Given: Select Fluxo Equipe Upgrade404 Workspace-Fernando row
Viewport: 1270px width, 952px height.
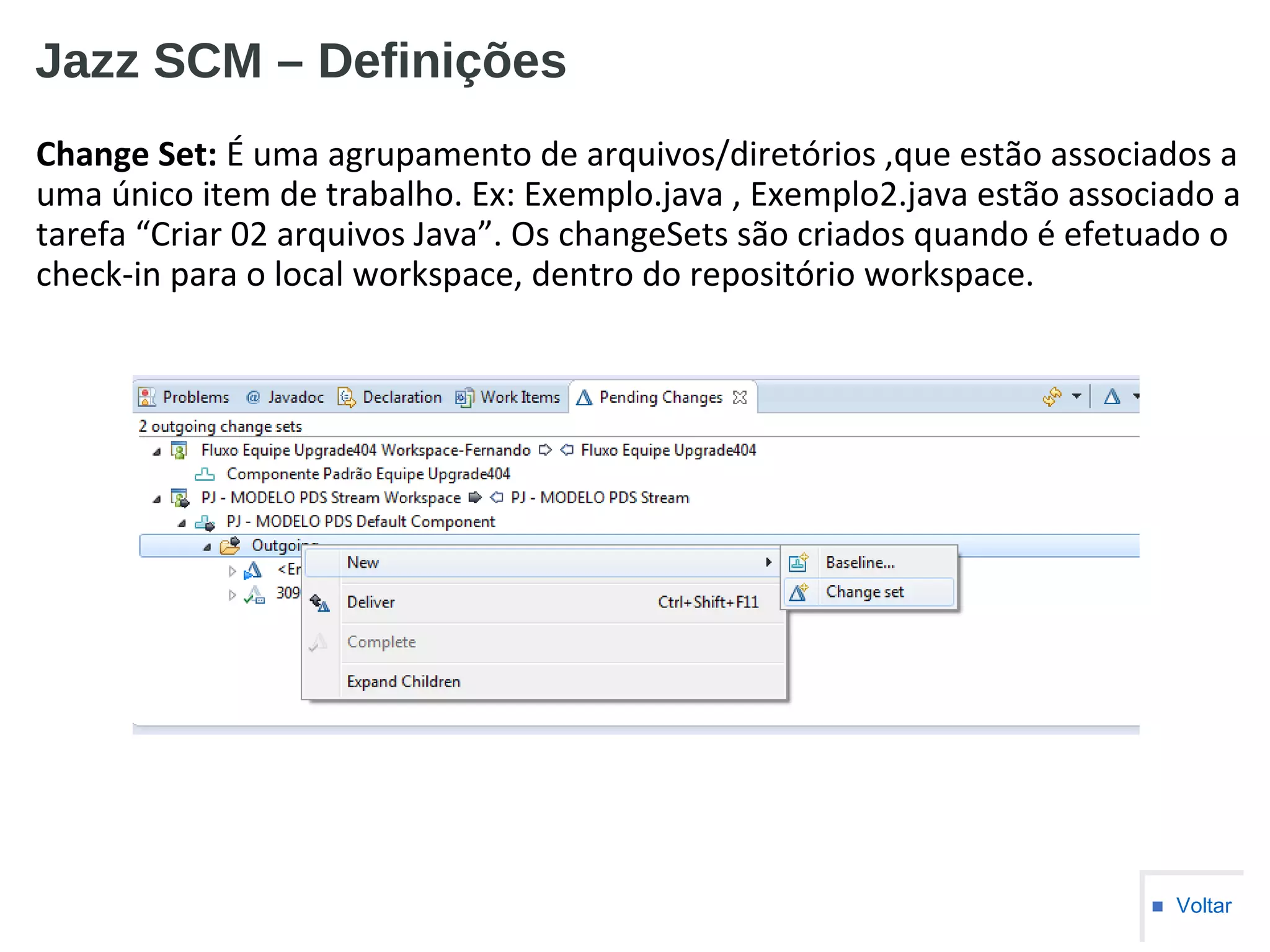Looking at the screenshot, I should [x=366, y=450].
